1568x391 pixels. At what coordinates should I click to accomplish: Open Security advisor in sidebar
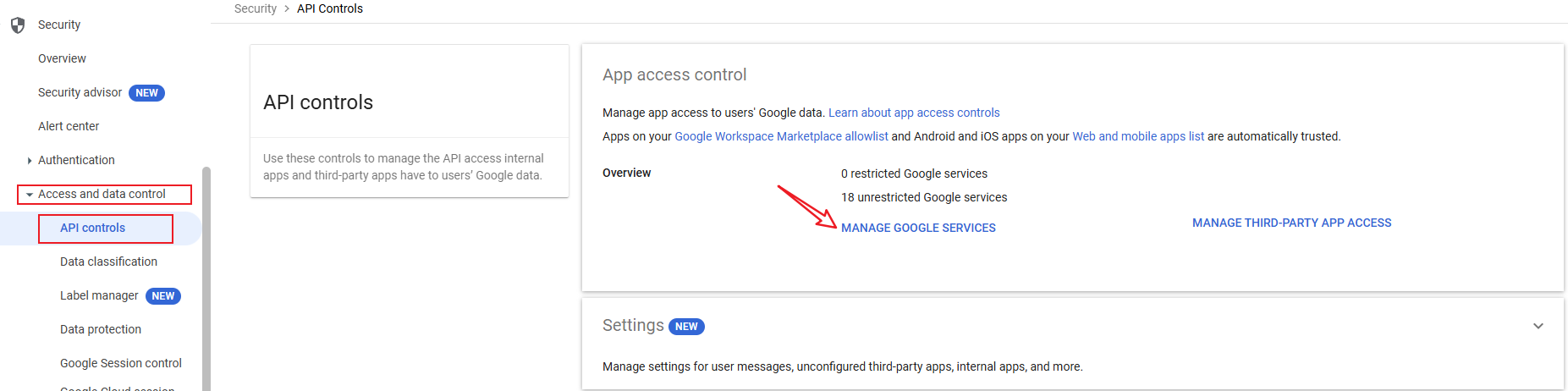(x=80, y=92)
